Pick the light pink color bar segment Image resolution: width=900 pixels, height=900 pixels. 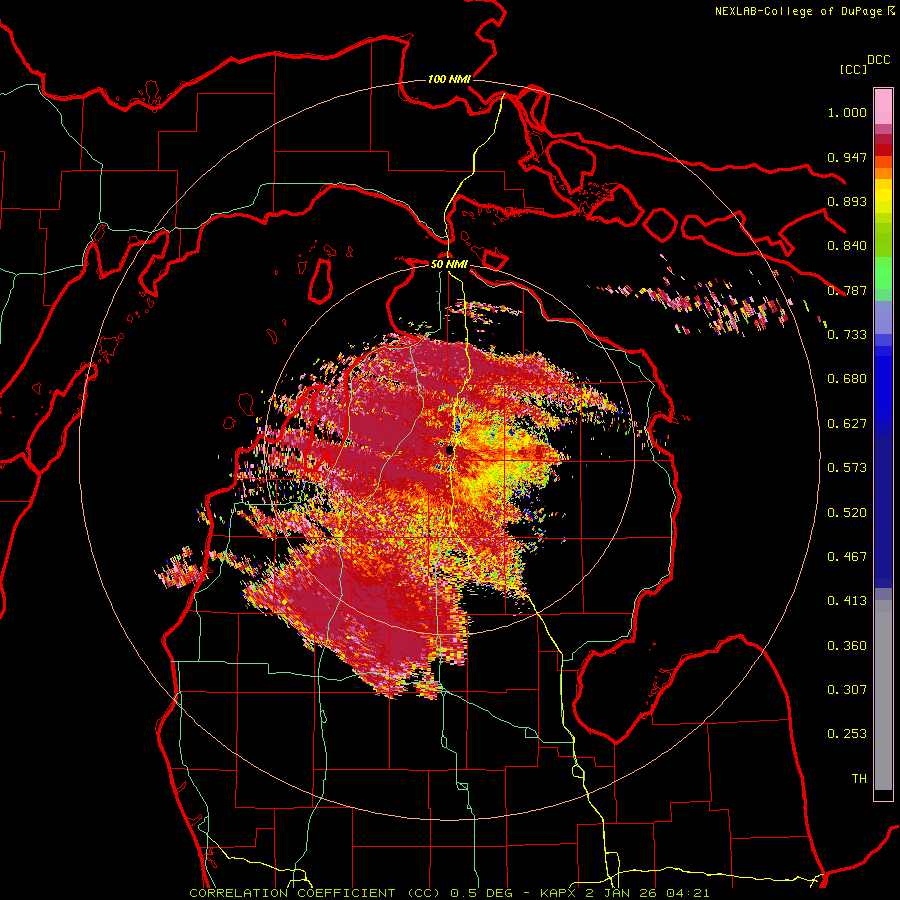pos(883,106)
